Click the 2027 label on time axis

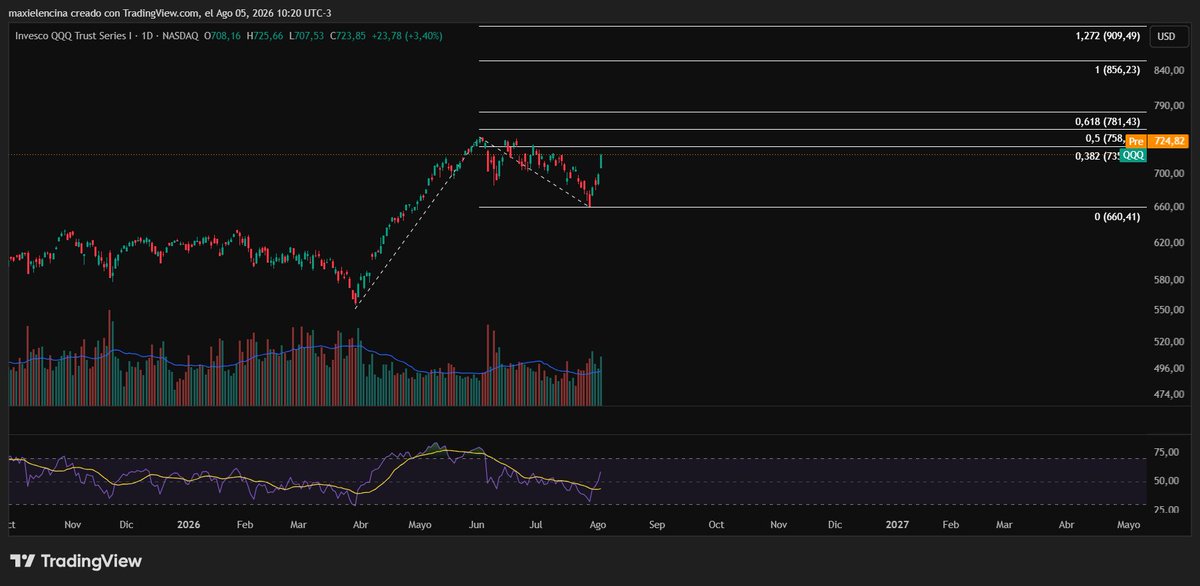pyautogui.click(x=897, y=523)
